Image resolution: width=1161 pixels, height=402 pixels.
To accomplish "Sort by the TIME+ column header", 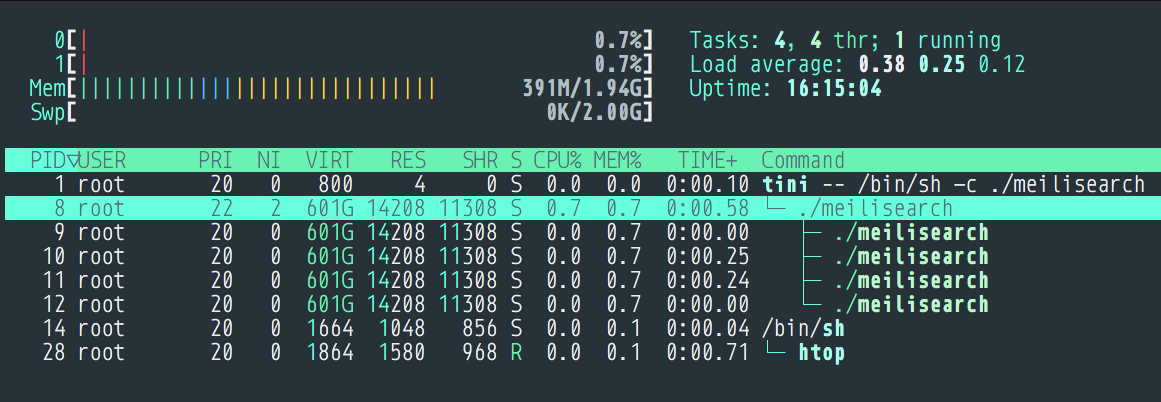I will point(708,160).
